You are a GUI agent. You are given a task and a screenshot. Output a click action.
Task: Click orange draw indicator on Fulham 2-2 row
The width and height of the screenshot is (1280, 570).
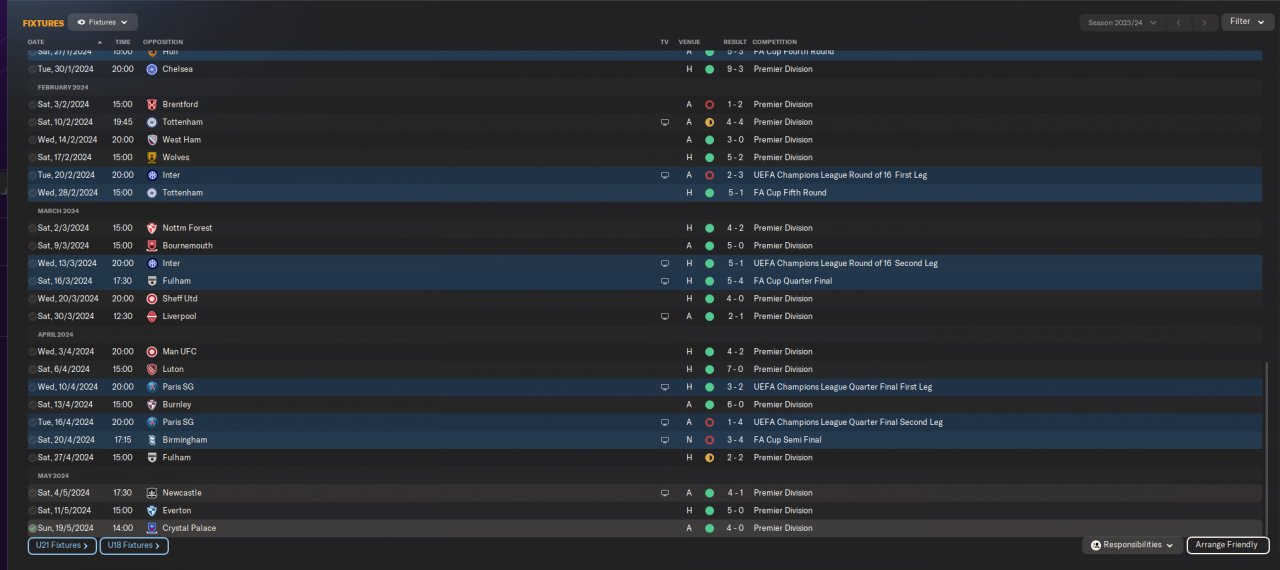click(709, 458)
